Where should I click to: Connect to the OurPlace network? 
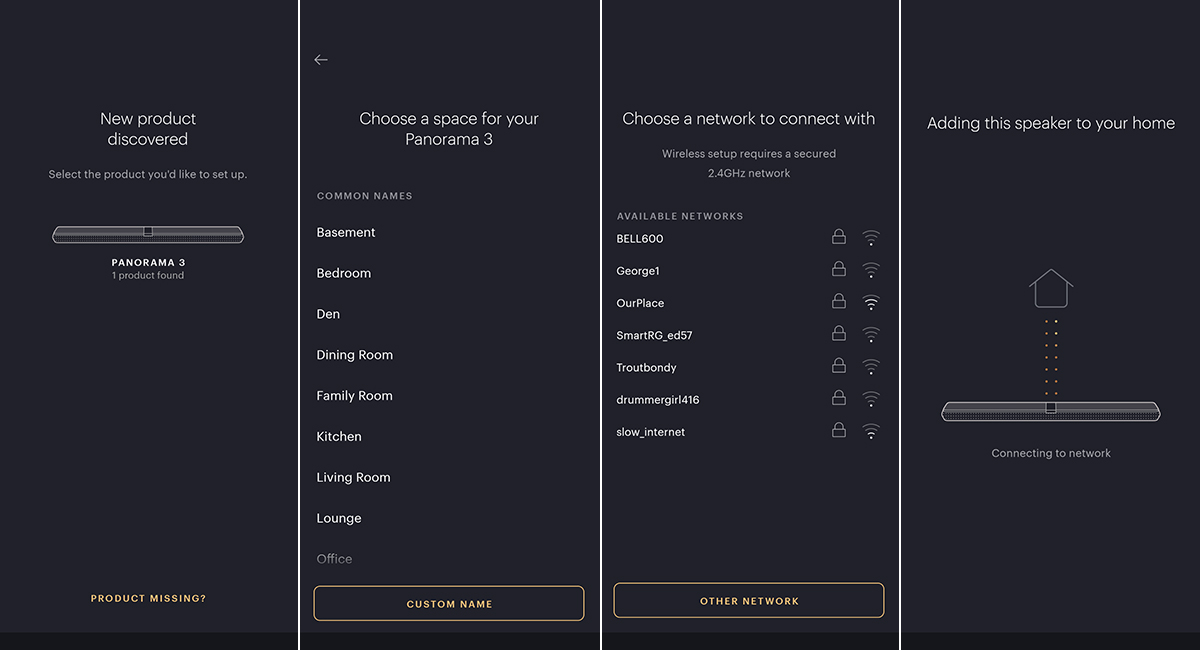(749, 303)
